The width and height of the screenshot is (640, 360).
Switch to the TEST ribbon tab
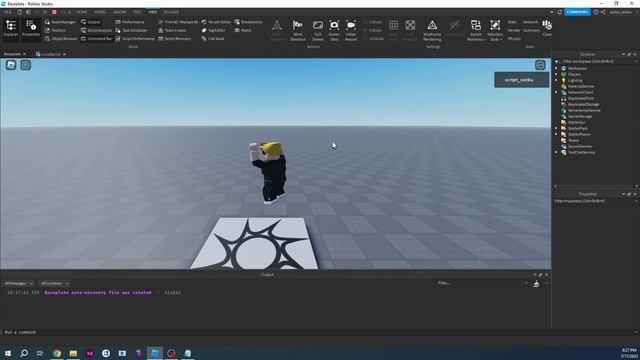click(138, 12)
